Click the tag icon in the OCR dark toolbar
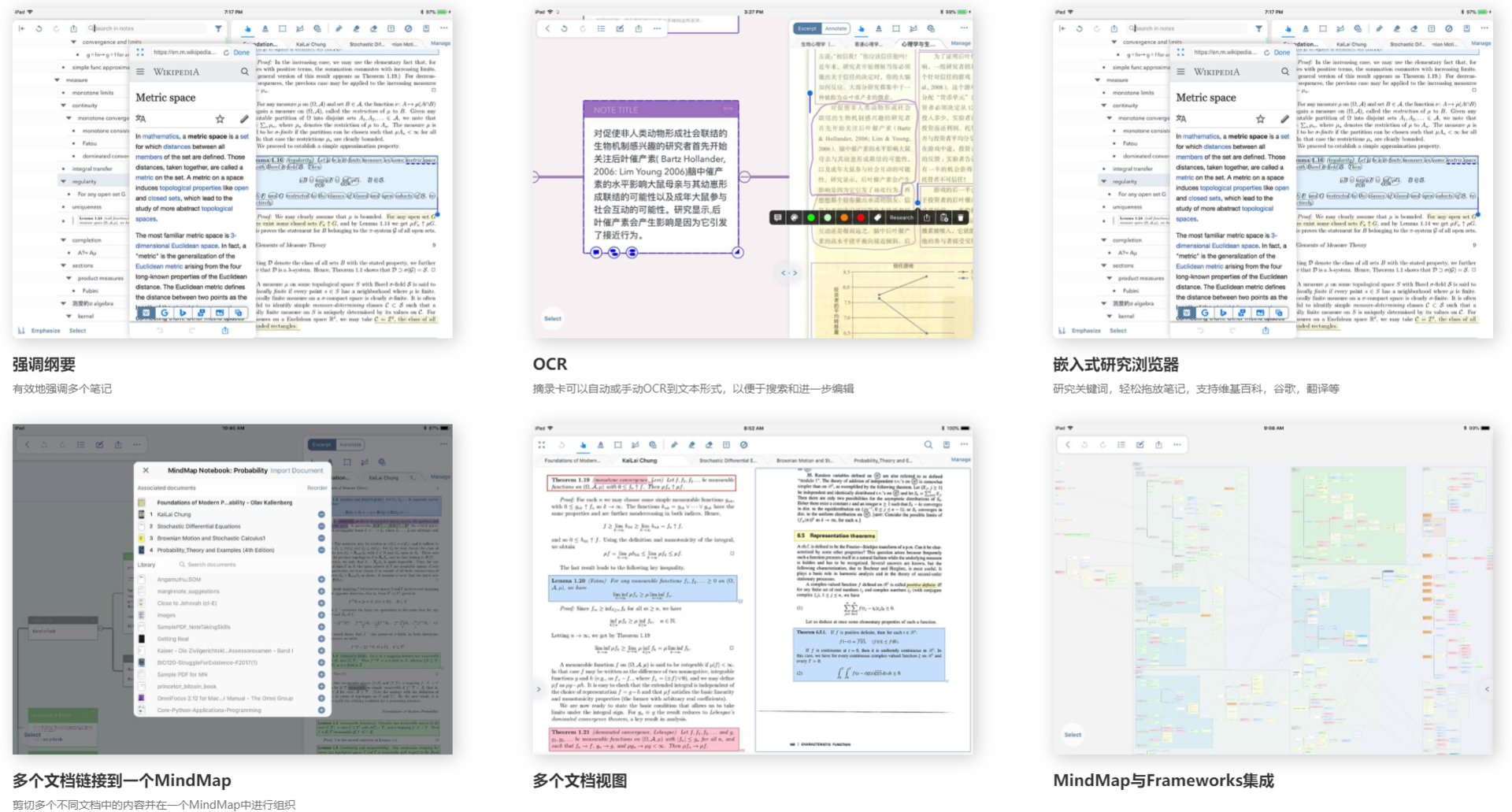Screen dimensions: 1512x812 pyautogui.click(x=877, y=217)
